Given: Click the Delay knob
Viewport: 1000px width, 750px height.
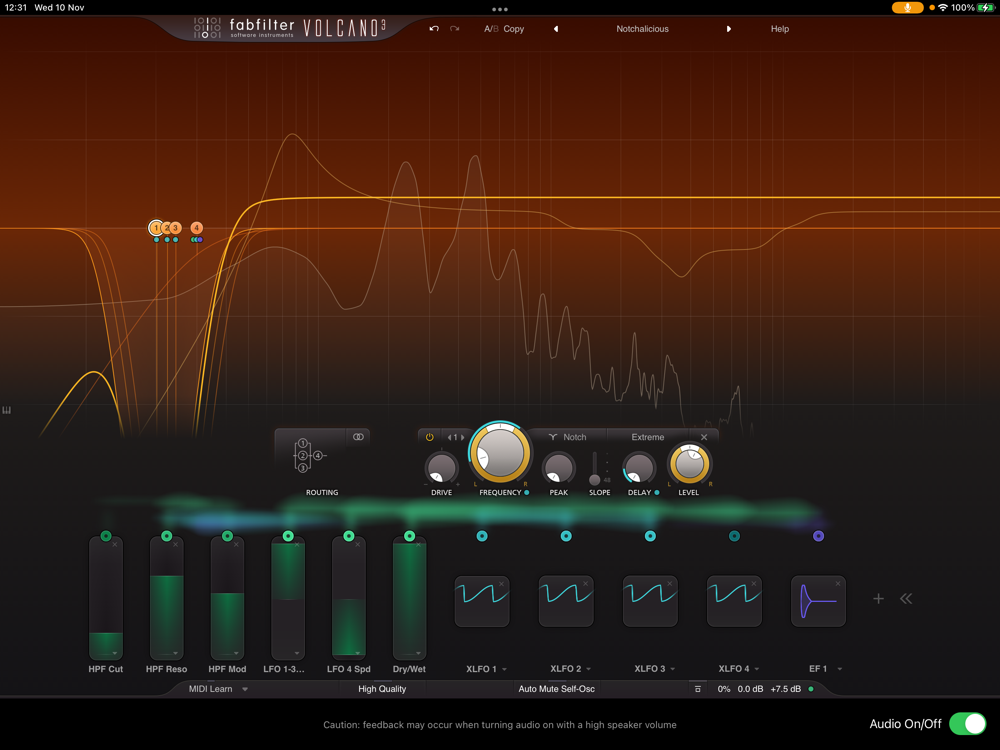Looking at the screenshot, I should [x=639, y=468].
